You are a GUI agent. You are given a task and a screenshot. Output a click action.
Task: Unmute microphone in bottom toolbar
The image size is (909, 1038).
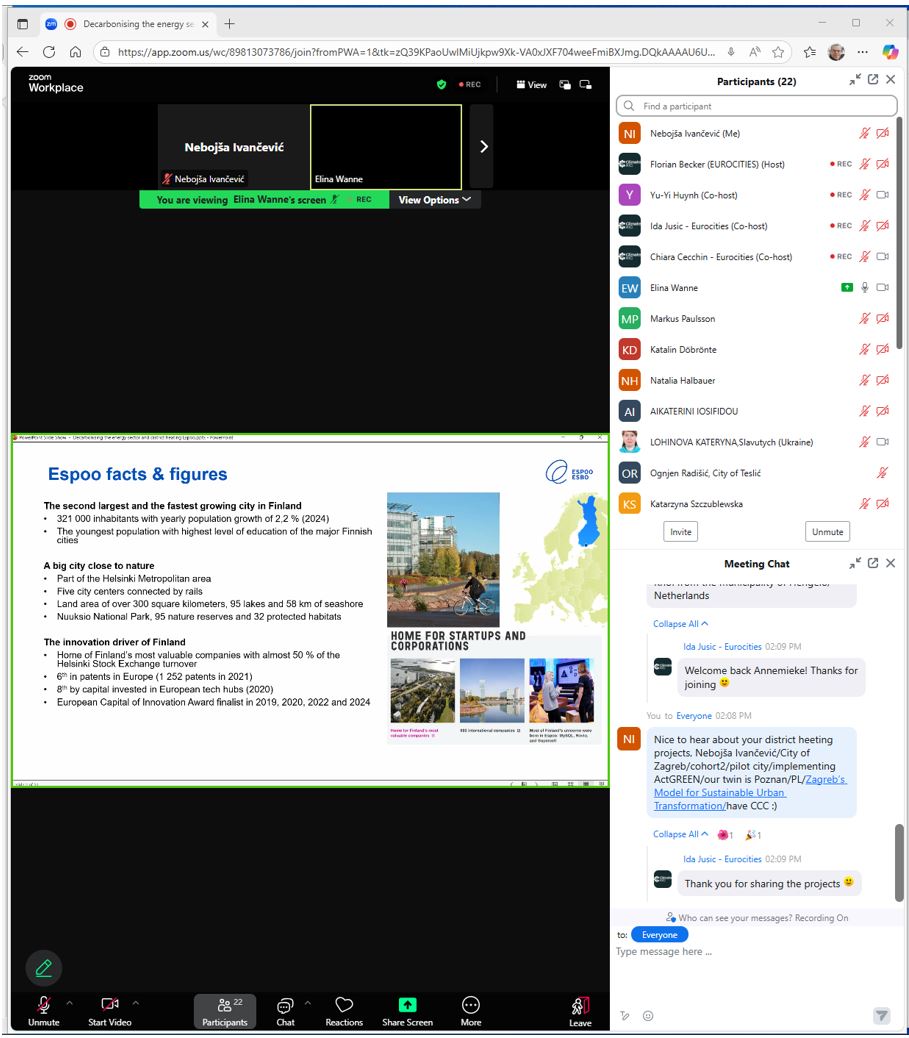[44, 1005]
